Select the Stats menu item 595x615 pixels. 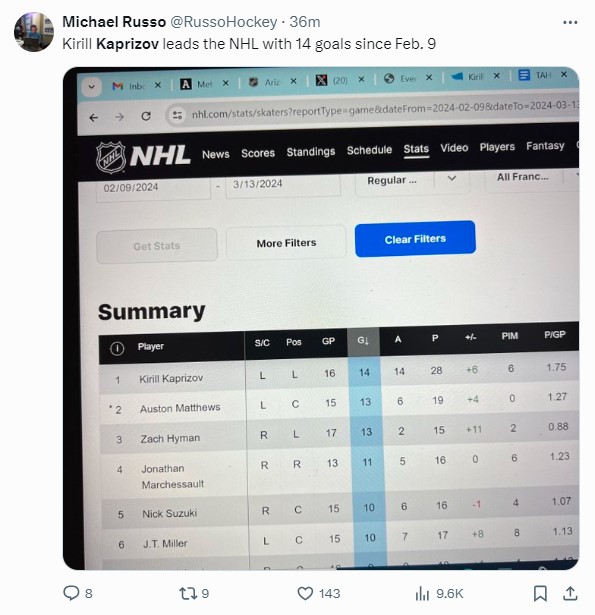tap(416, 149)
